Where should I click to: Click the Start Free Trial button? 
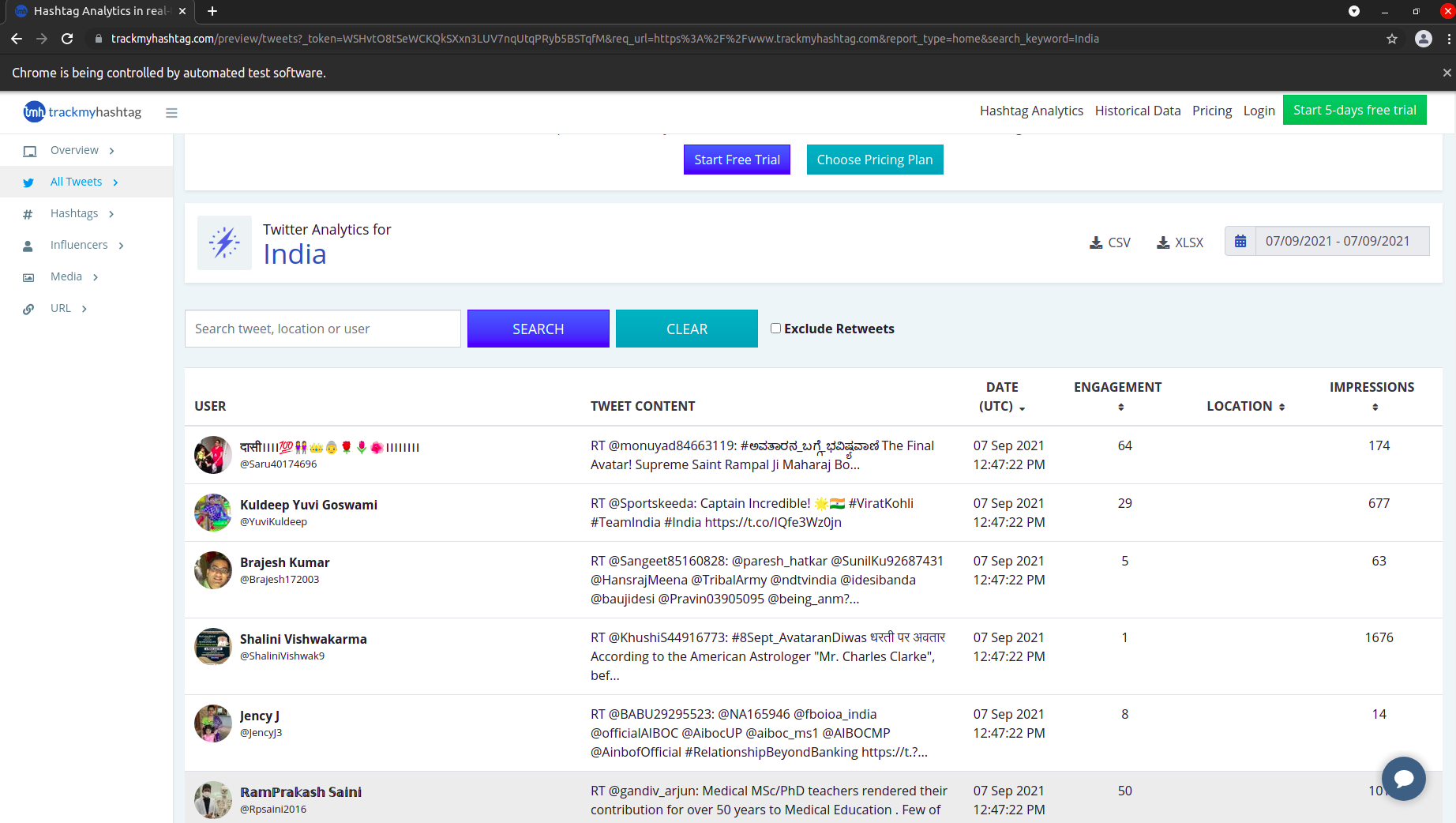click(737, 160)
